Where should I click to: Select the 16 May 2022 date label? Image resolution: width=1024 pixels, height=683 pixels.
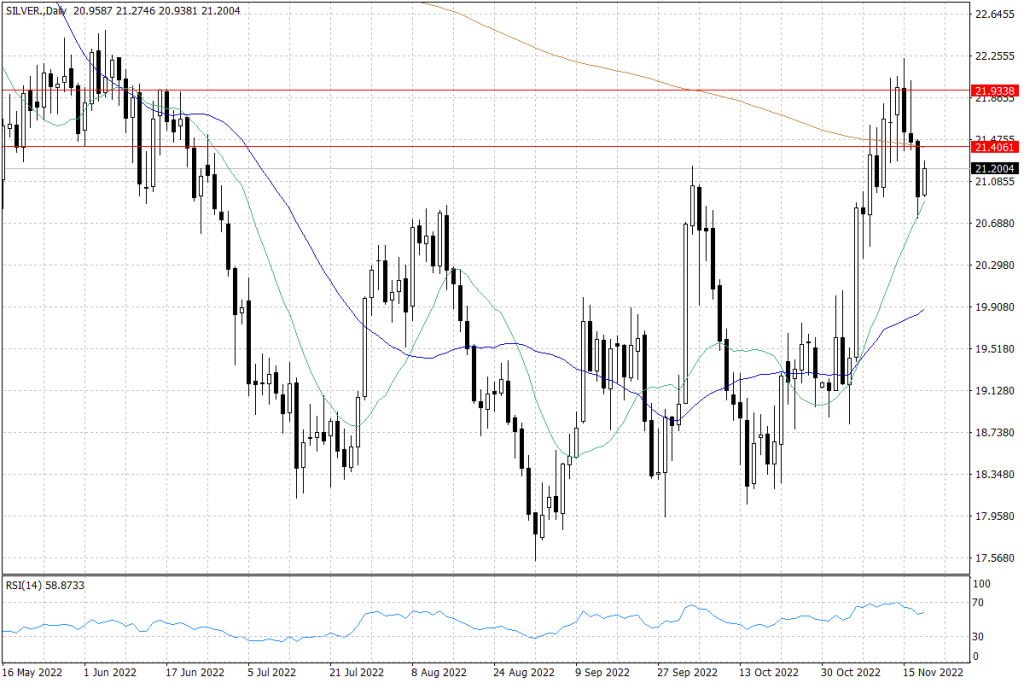pyautogui.click(x=32, y=671)
